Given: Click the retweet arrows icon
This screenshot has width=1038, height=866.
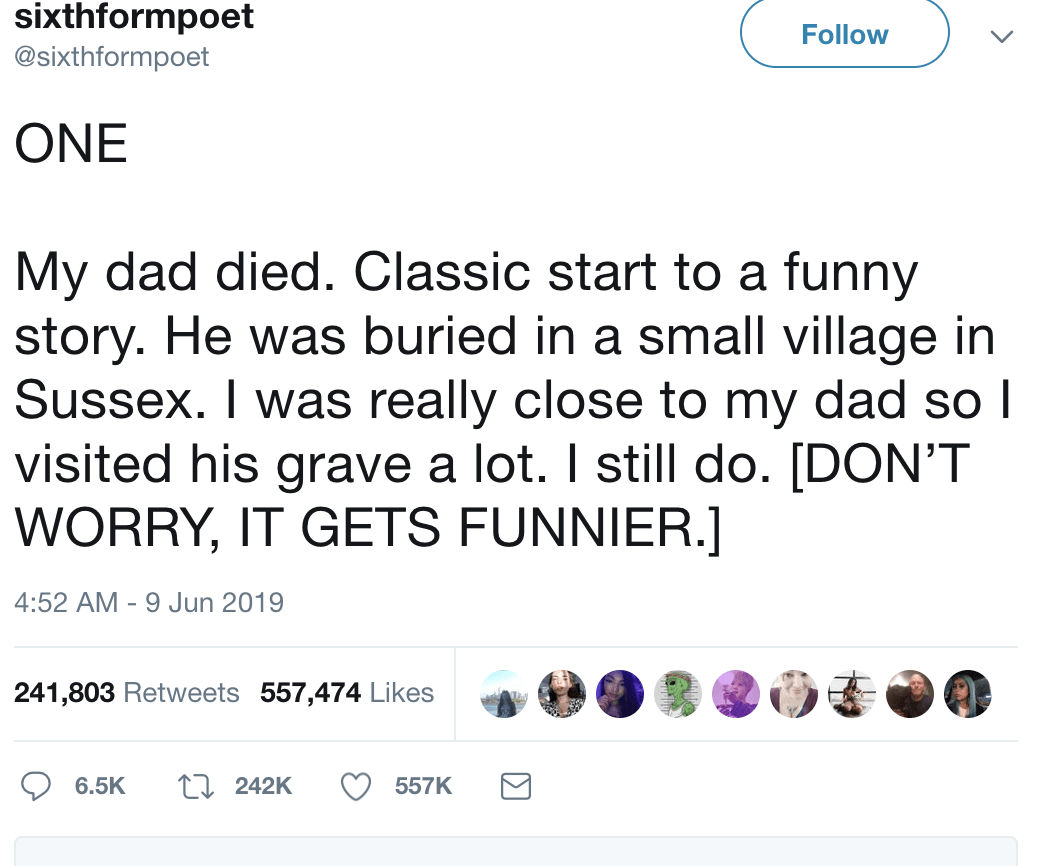Looking at the screenshot, I should [196, 787].
